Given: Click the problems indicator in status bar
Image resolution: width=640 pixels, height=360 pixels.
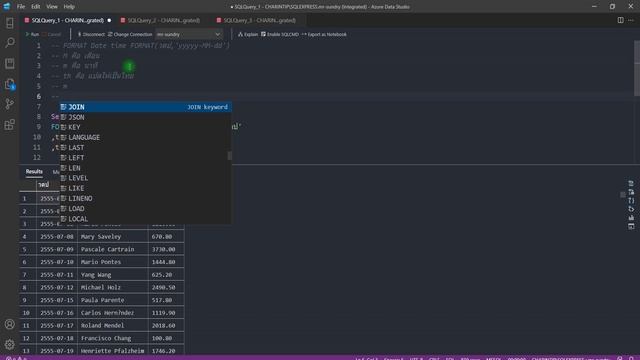Looking at the screenshot, I should pos(16,358).
